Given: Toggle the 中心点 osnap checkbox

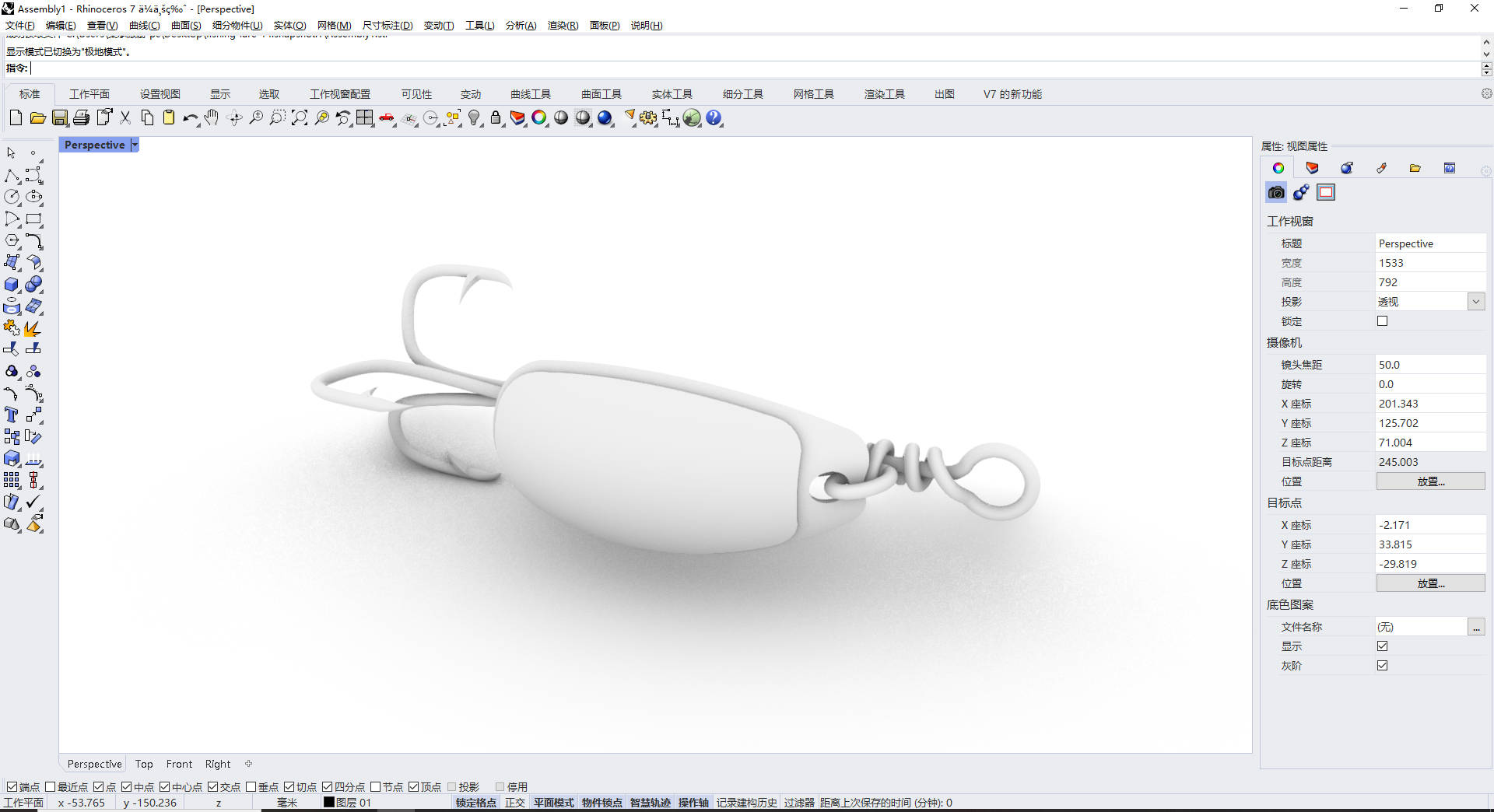Looking at the screenshot, I should click(165, 787).
